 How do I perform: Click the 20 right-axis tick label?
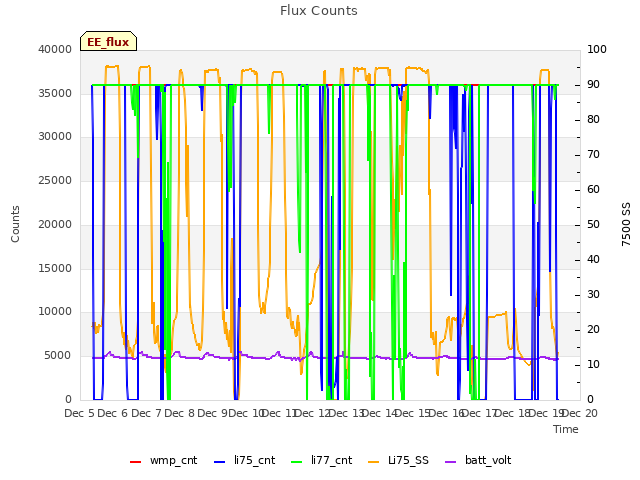click(593, 329)
